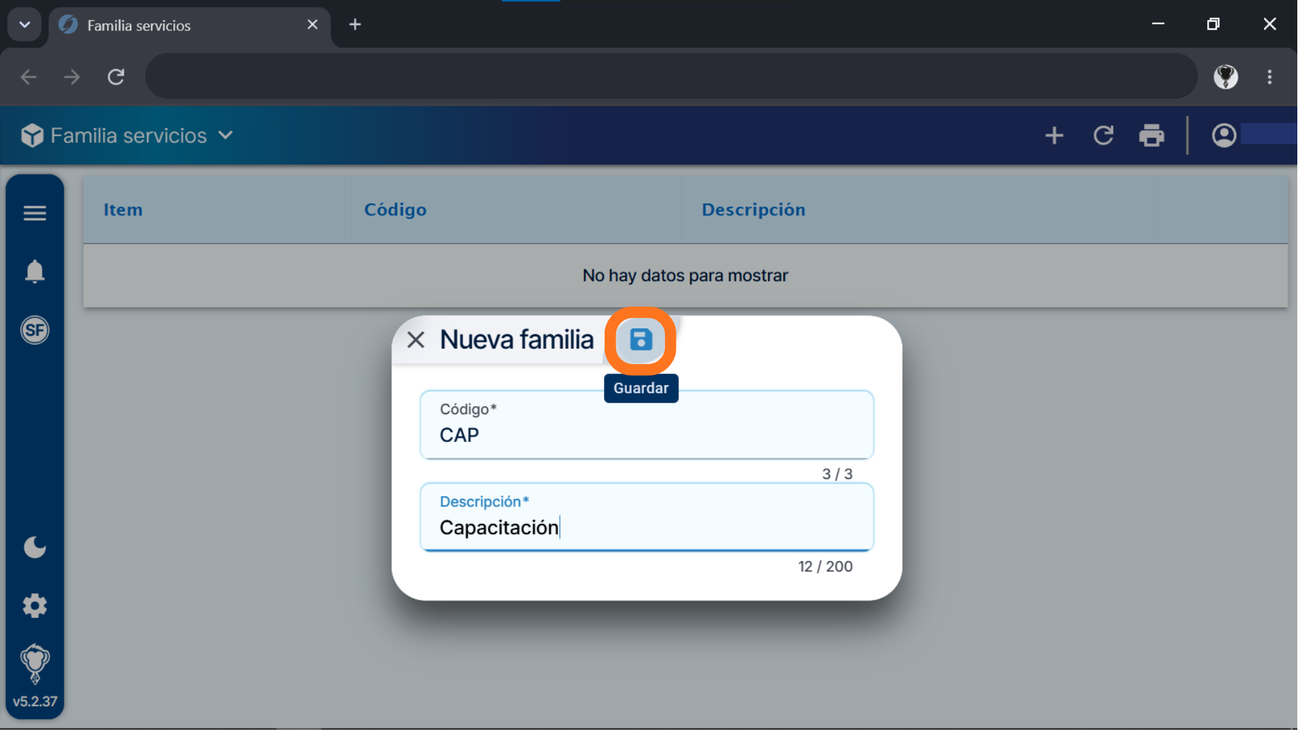Image resolution: width=1300 pixels, height=731 pixels.
Task: Click the logo above version v5.2.37
Action: 35,663
